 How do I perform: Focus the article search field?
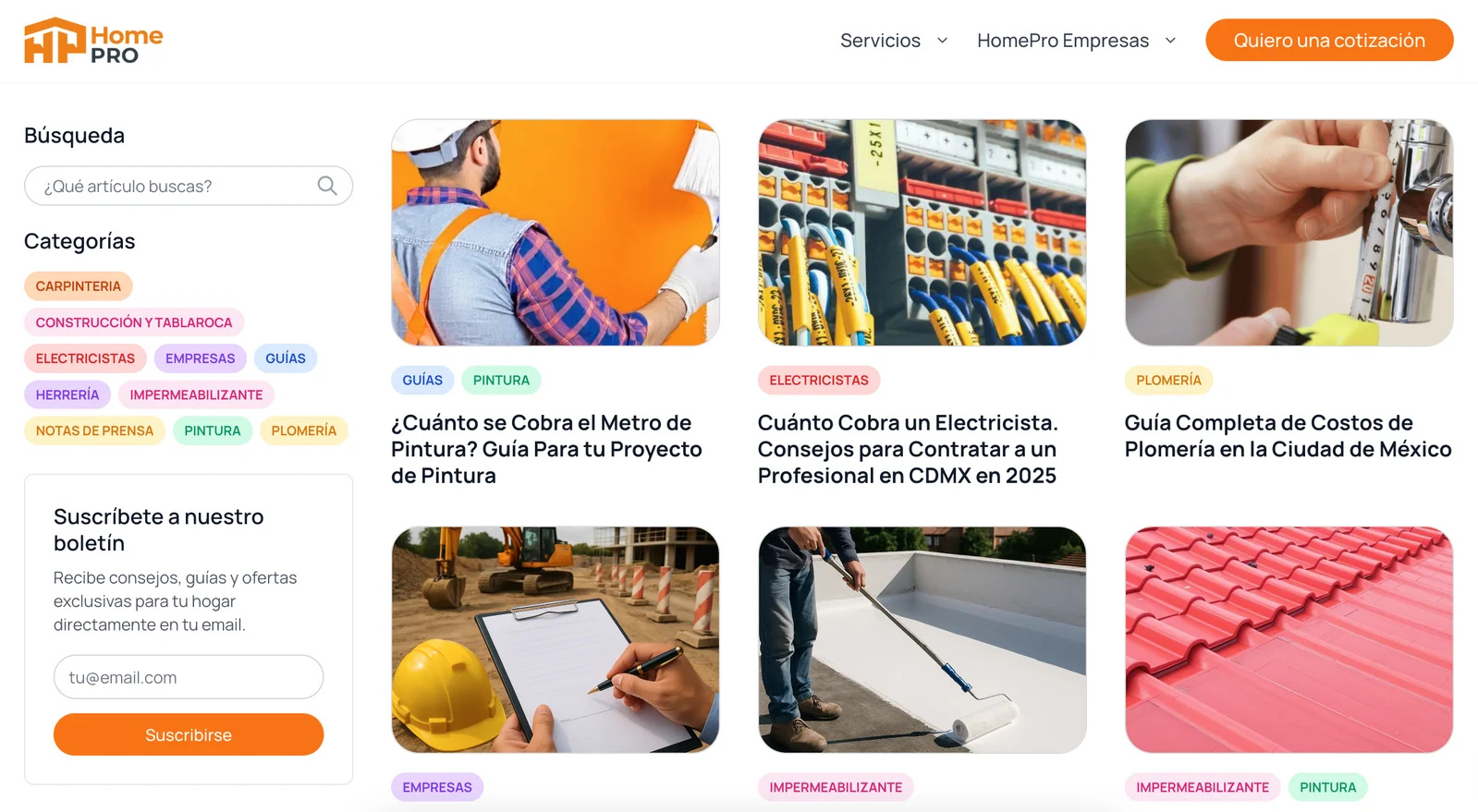pyautogui.click(x=189, y=186)
